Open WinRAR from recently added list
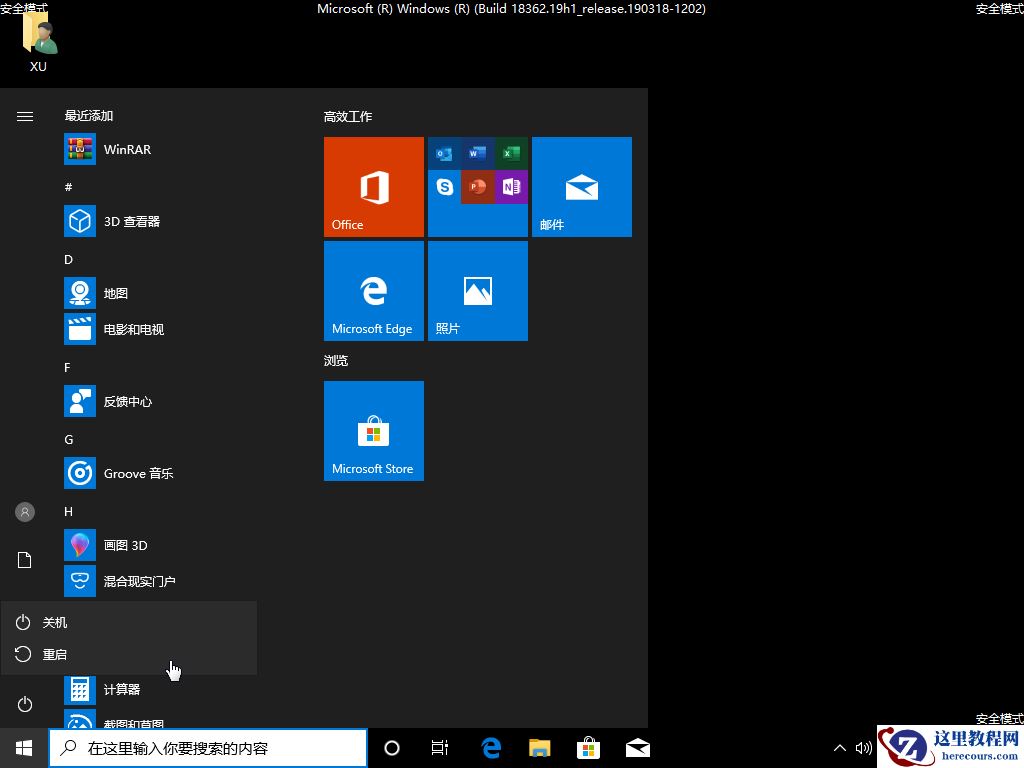 tap(127, 150)
